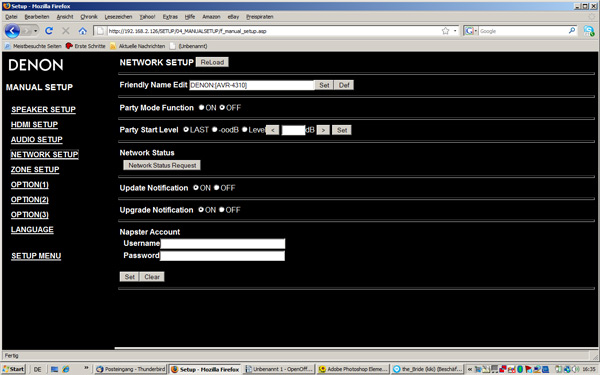Open Lesezeichen menu
The height and width of the screenshot is (375, 600).
tap(118, 17)
